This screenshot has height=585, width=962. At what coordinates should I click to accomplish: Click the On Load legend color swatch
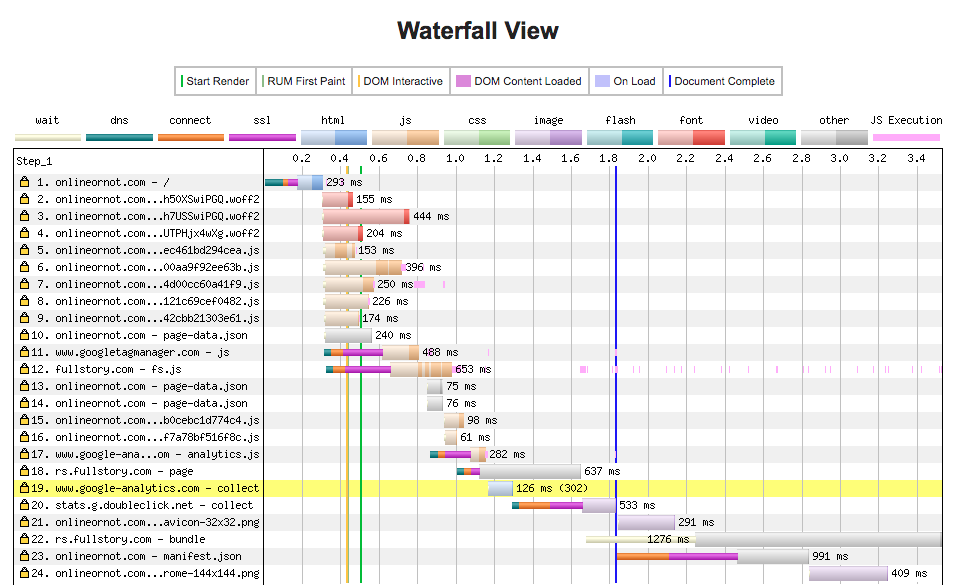coord(602,81)
